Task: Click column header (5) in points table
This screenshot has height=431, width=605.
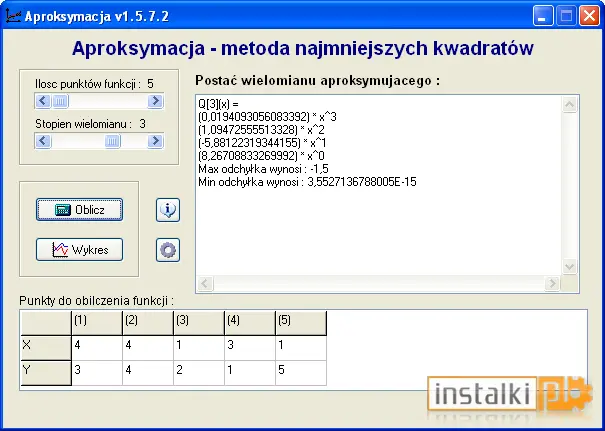Action: click(x=301, y=323)
